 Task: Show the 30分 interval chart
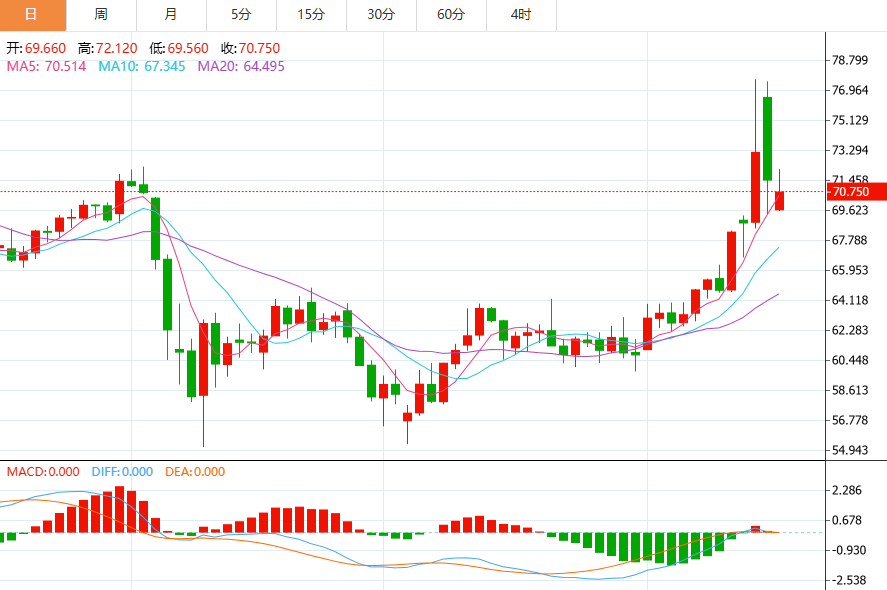[x=381, y=15]
